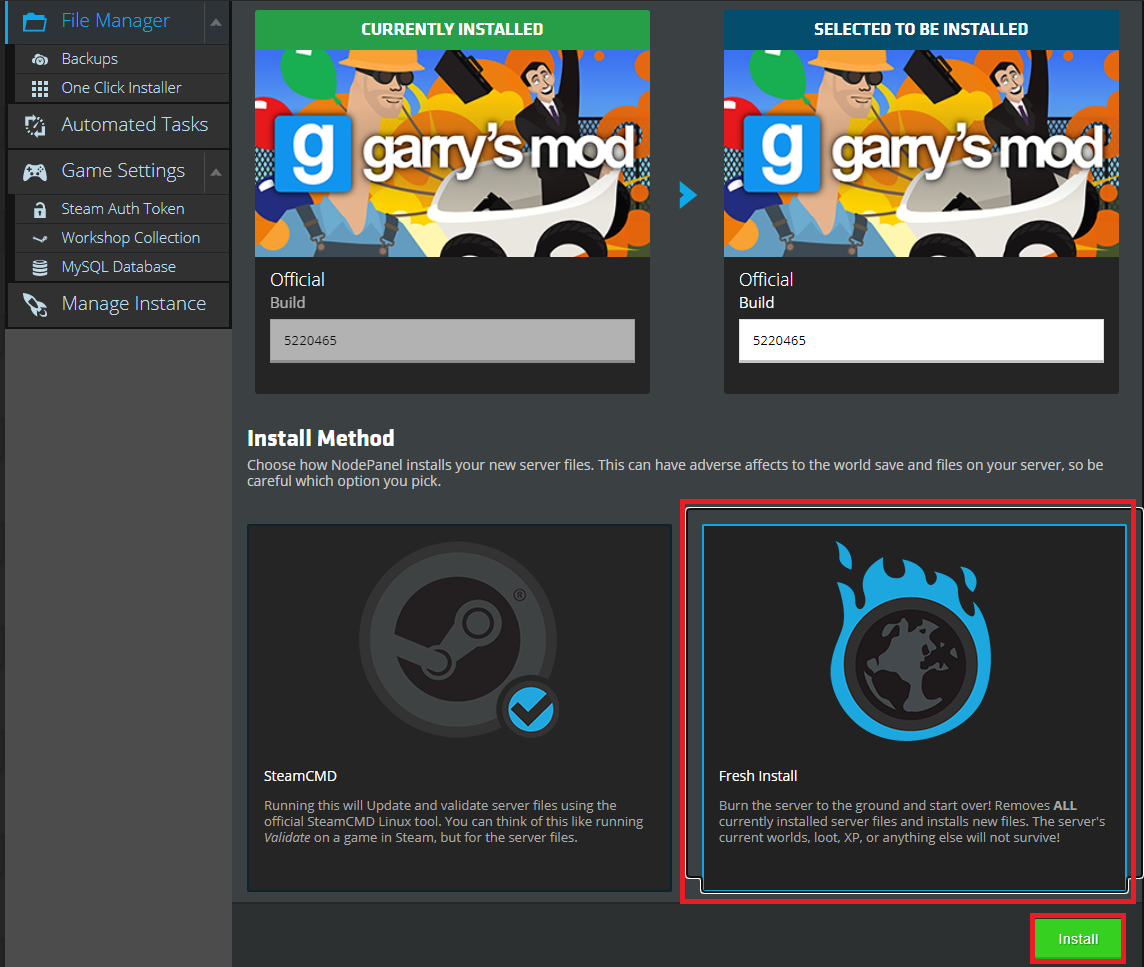Collapse the Game Settings section chevron
The height and width of the screenshot is (967, 1144).
pos(215,170)
